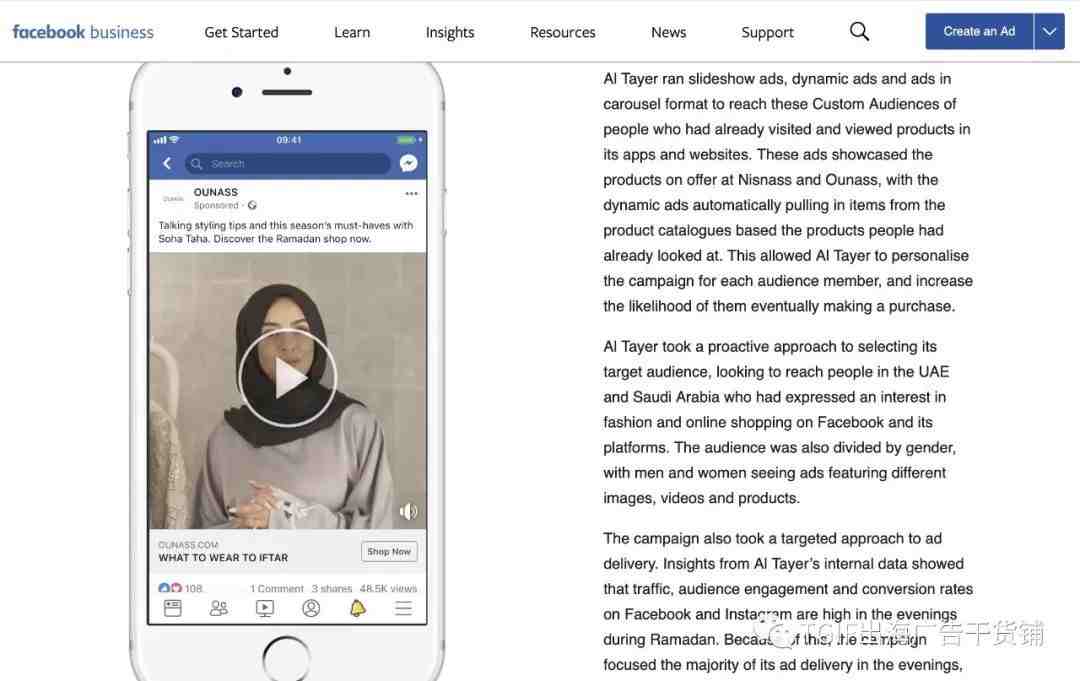1080x681 pixels.
Task: Click the 'Talking styling tips' post caption
Action: (286, 232)
